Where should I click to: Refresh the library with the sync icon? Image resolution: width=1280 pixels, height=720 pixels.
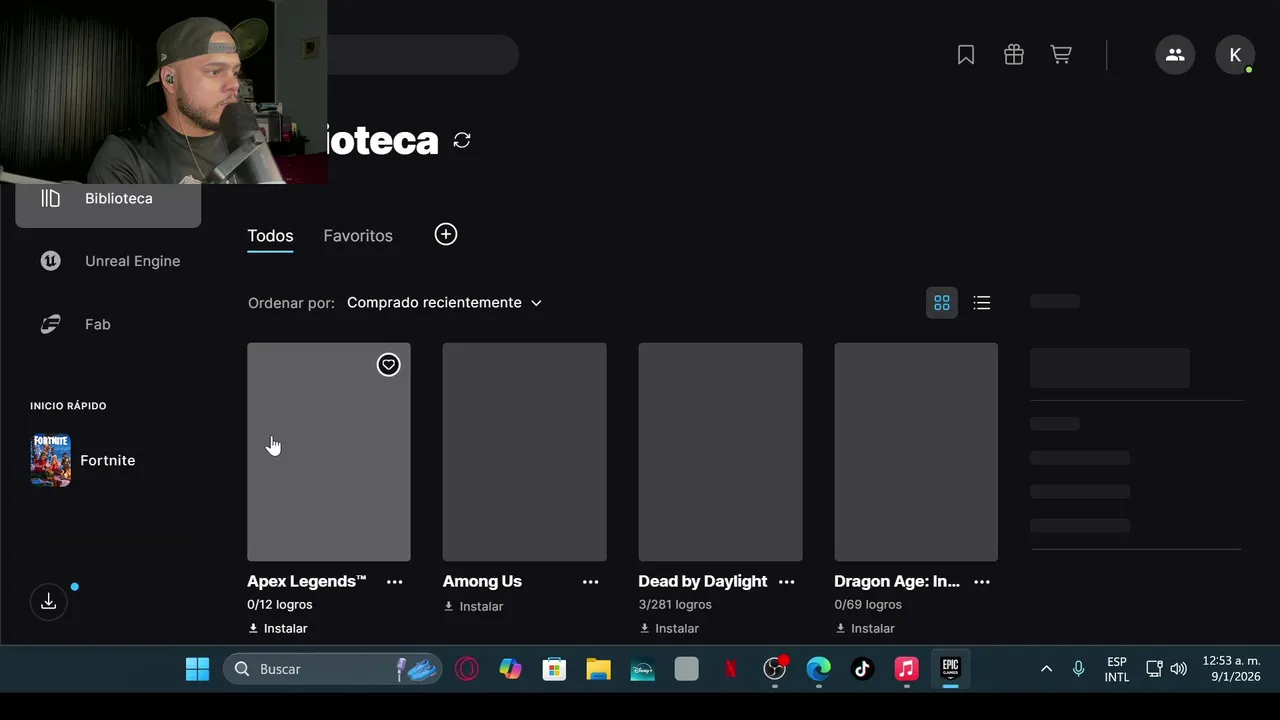(x=462, y=140)
